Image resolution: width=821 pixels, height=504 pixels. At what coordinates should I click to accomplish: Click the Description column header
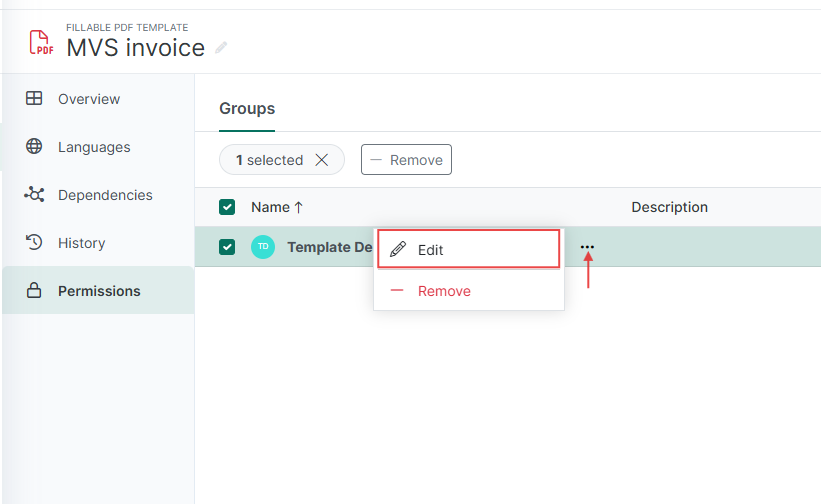(669, 207)
